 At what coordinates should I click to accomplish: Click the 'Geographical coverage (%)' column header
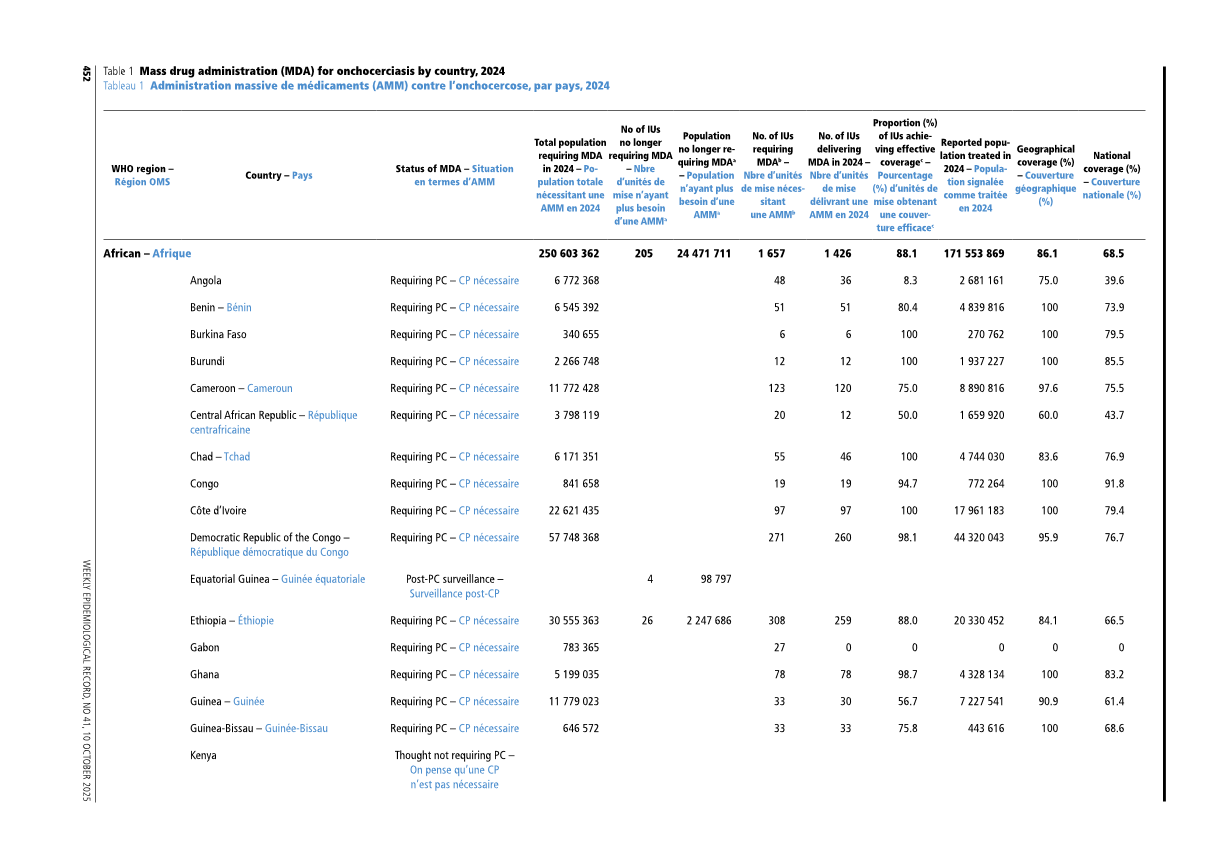click(1045, 175)
